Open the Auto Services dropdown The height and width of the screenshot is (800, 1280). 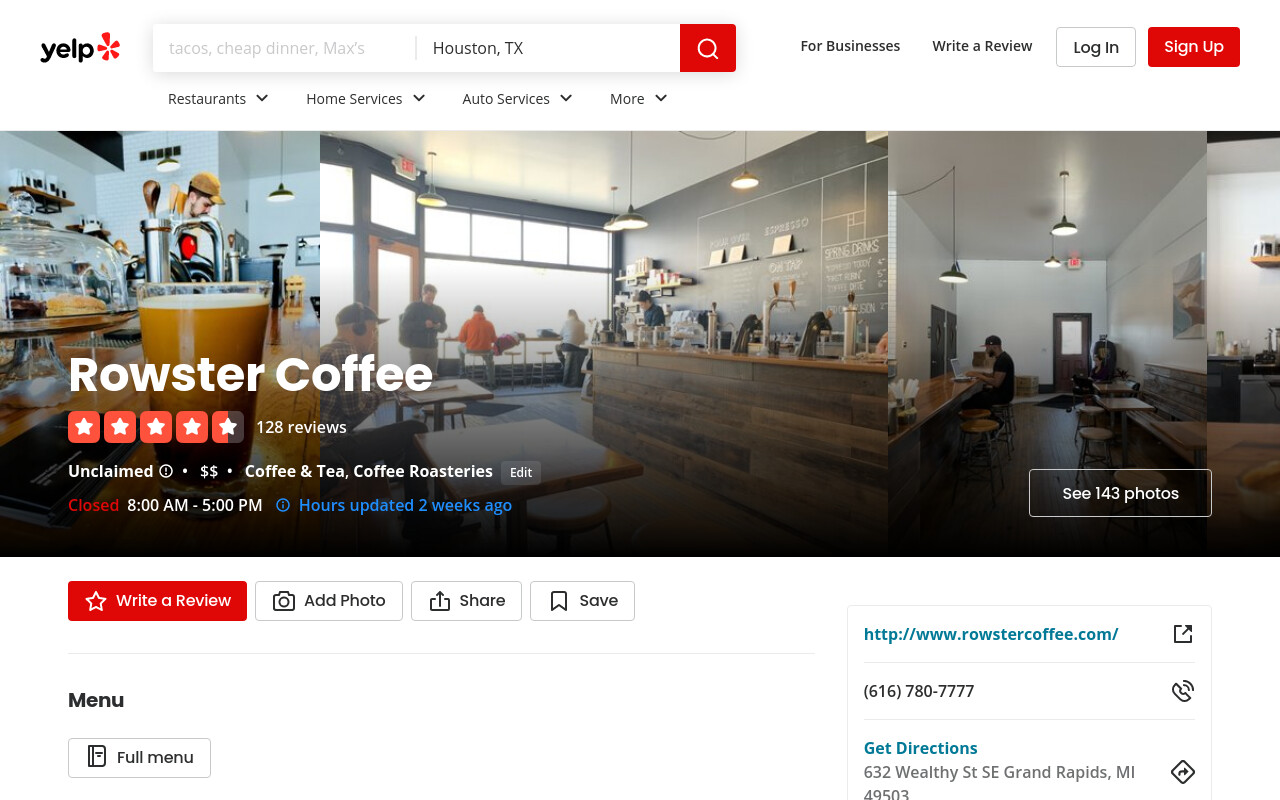pyautogui.click(x=518, y=98)
